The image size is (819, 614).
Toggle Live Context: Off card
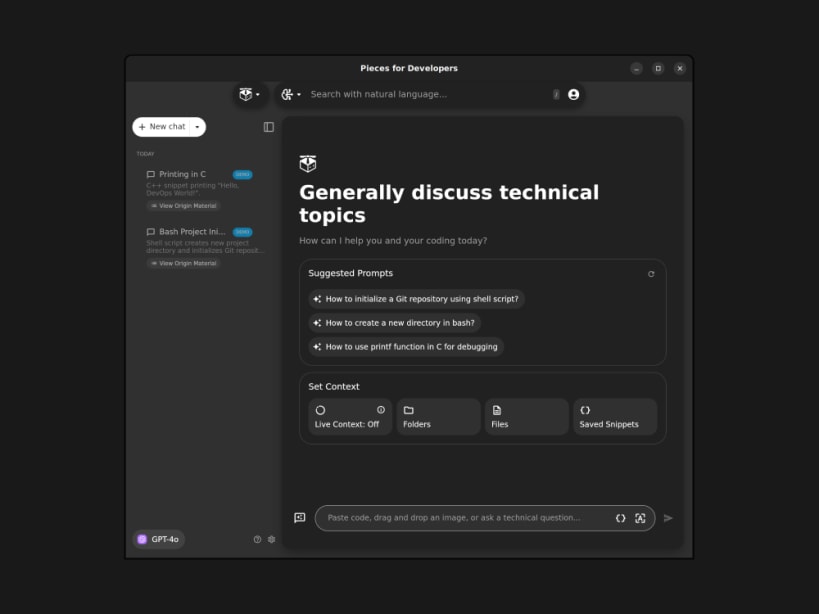[350, 417]
